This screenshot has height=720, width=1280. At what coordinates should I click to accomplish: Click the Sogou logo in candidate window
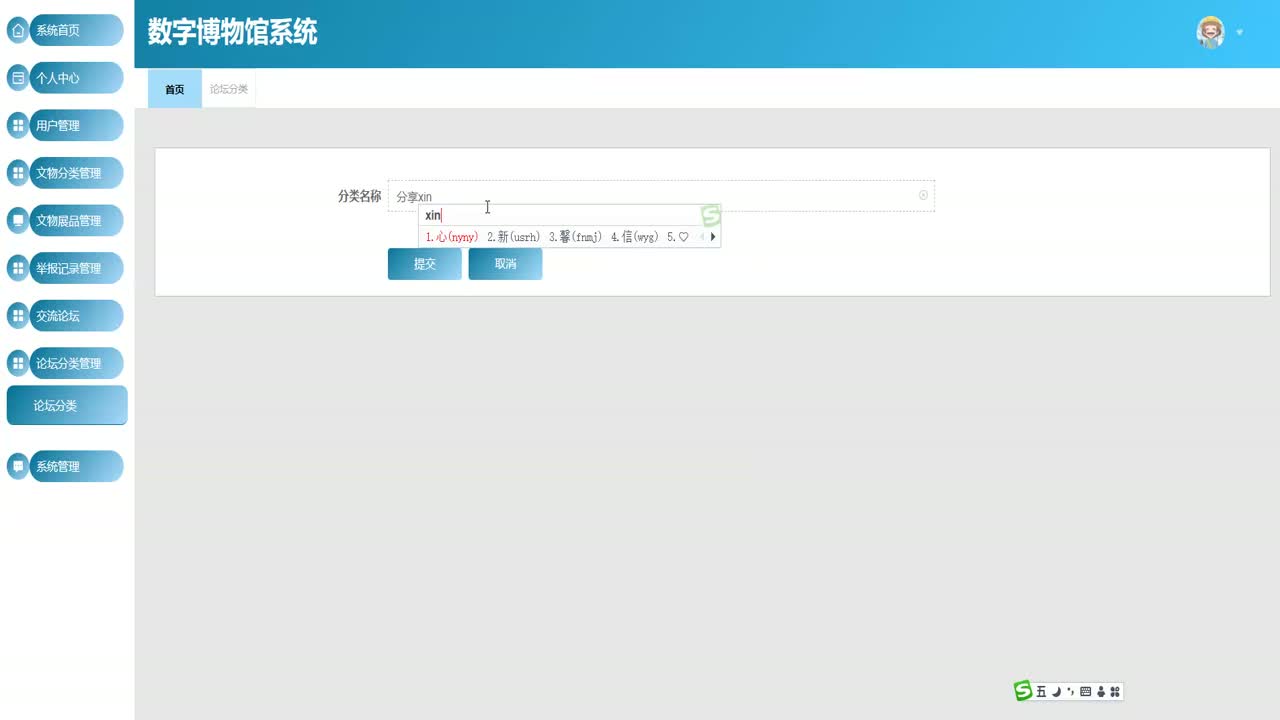pyautogui.click(x=711, y=215)
